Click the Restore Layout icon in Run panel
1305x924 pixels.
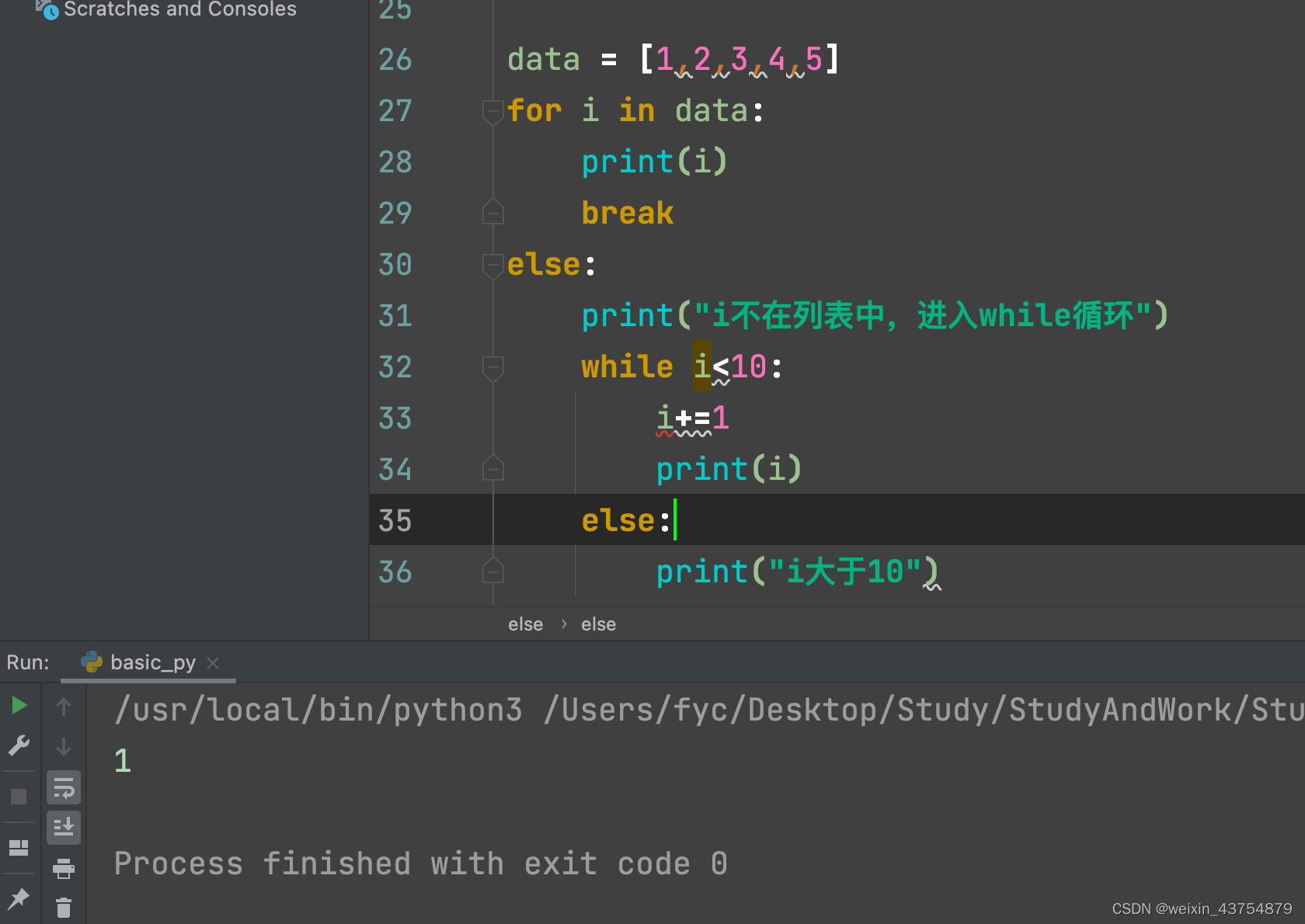(19, 847)
